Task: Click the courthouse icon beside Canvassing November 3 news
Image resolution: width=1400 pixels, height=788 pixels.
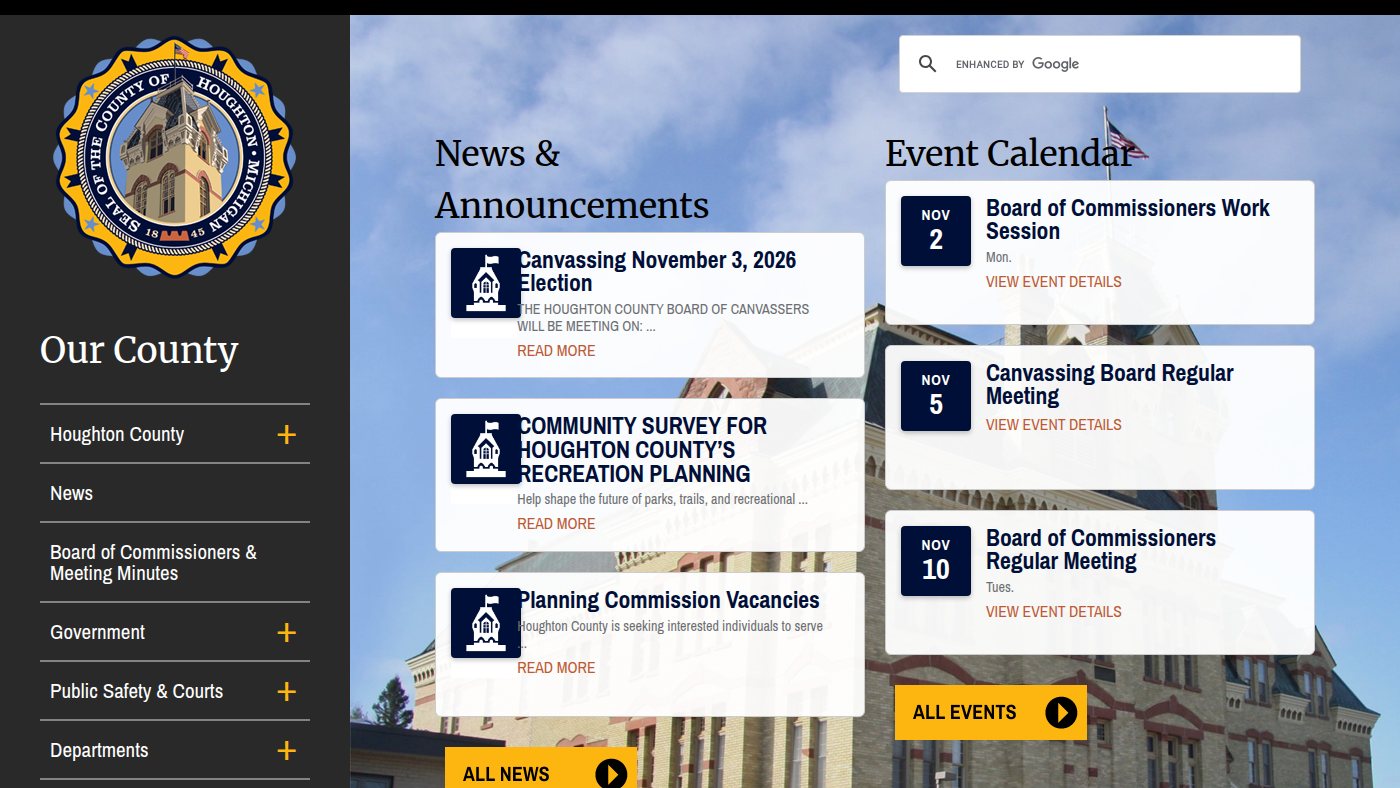Action: click(486, 283)
